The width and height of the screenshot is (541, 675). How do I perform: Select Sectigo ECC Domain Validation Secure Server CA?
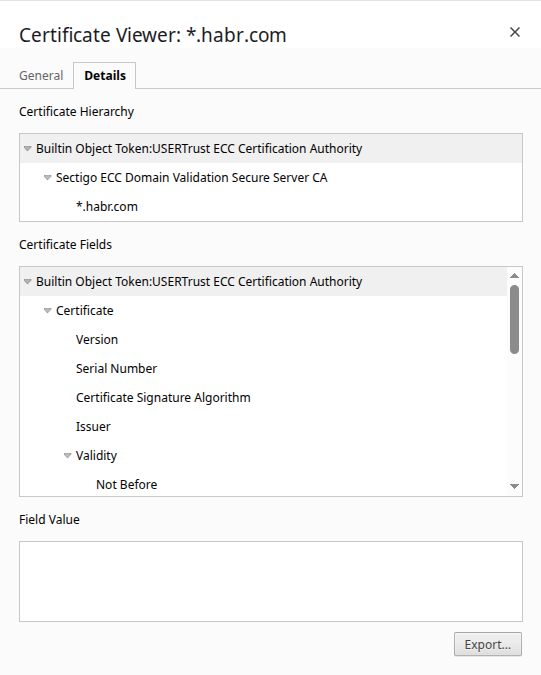click(271, 177)
